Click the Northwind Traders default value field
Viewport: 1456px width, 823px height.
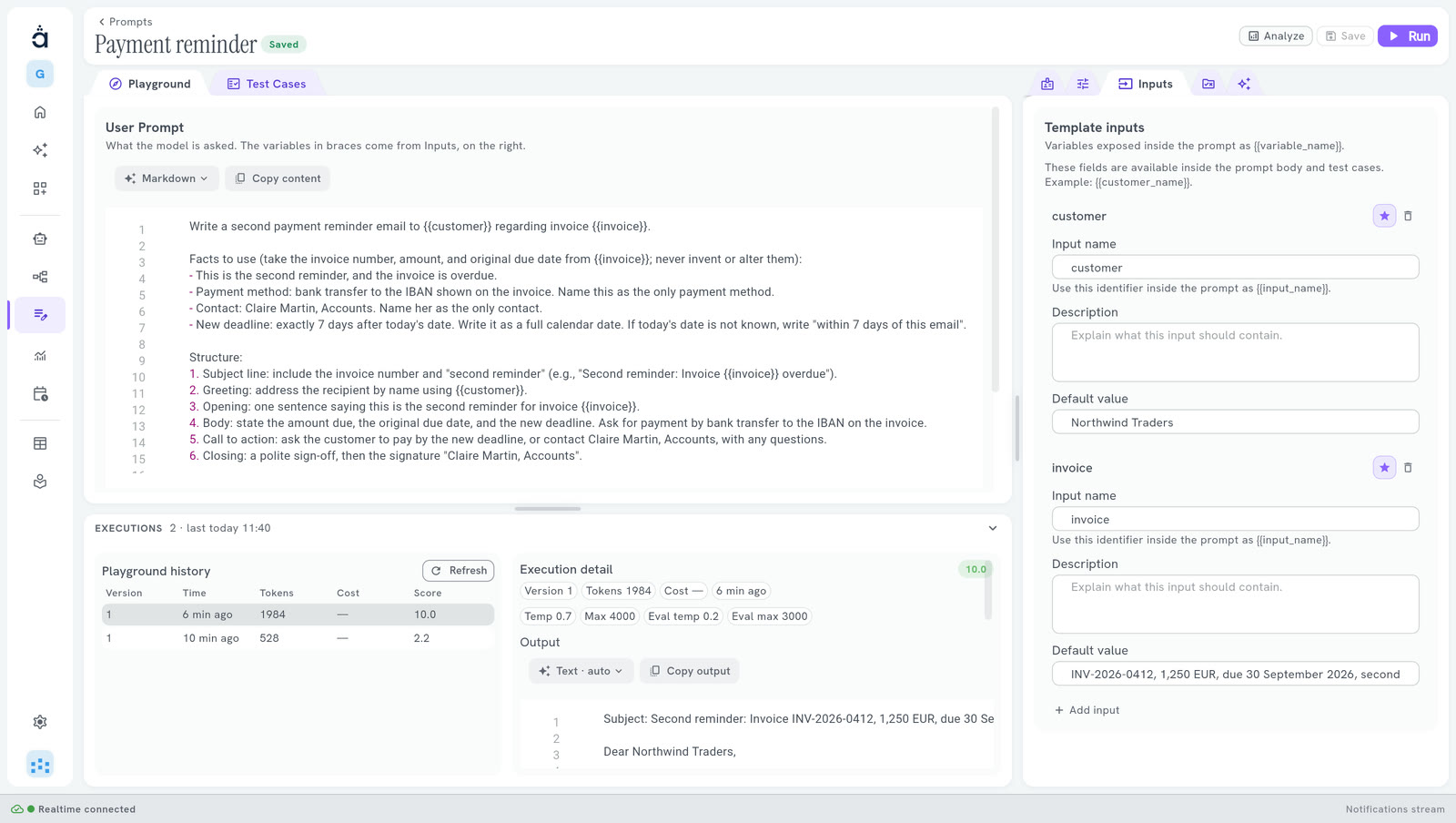pyautogui.click(x=1236, y=422)
